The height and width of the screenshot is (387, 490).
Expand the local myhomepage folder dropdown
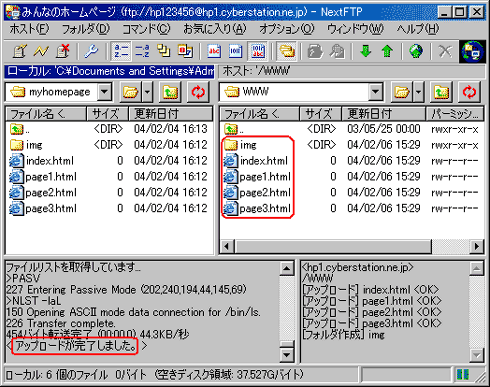104,91
